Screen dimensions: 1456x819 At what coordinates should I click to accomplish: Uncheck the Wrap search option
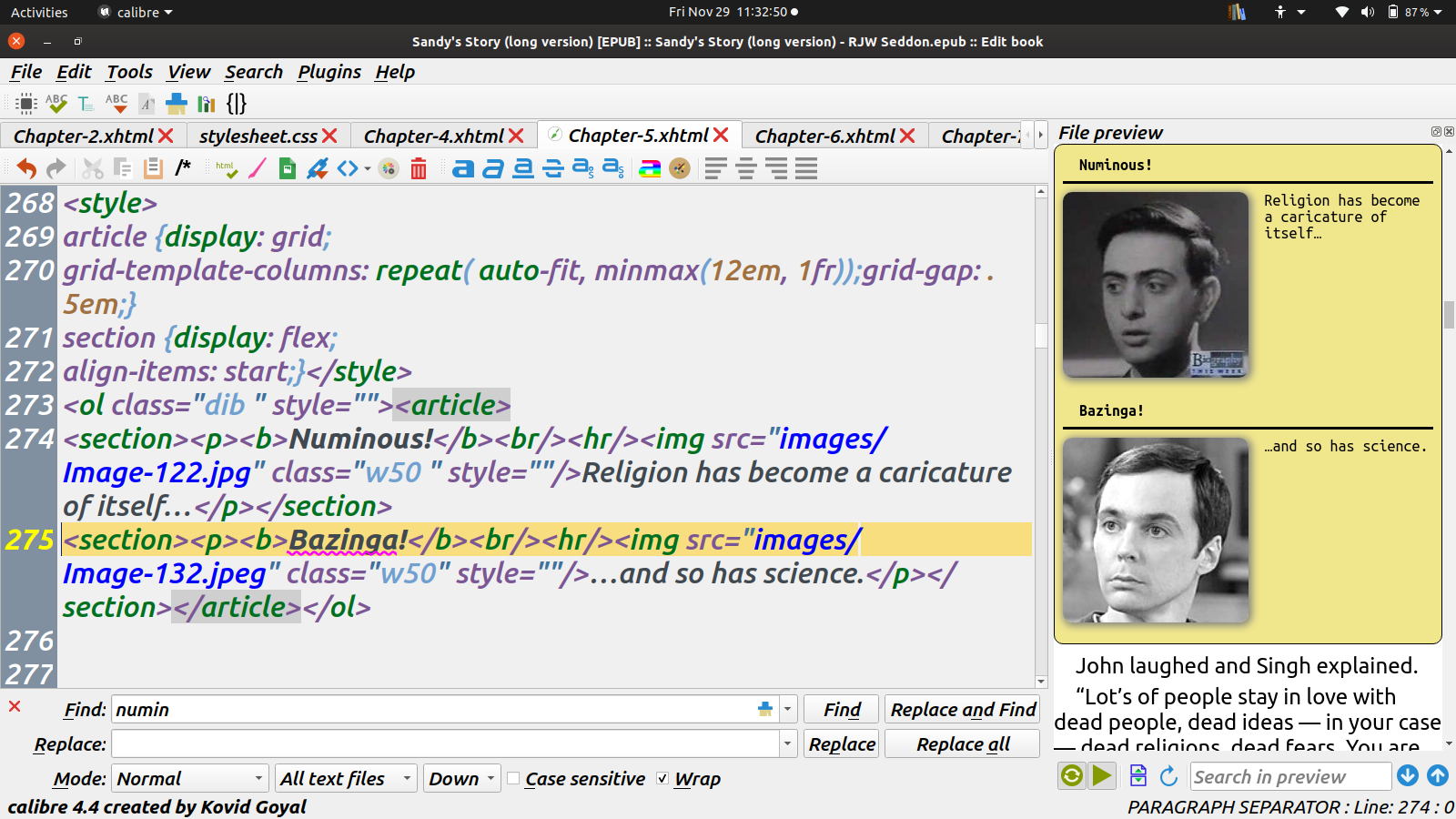point(662,779)
